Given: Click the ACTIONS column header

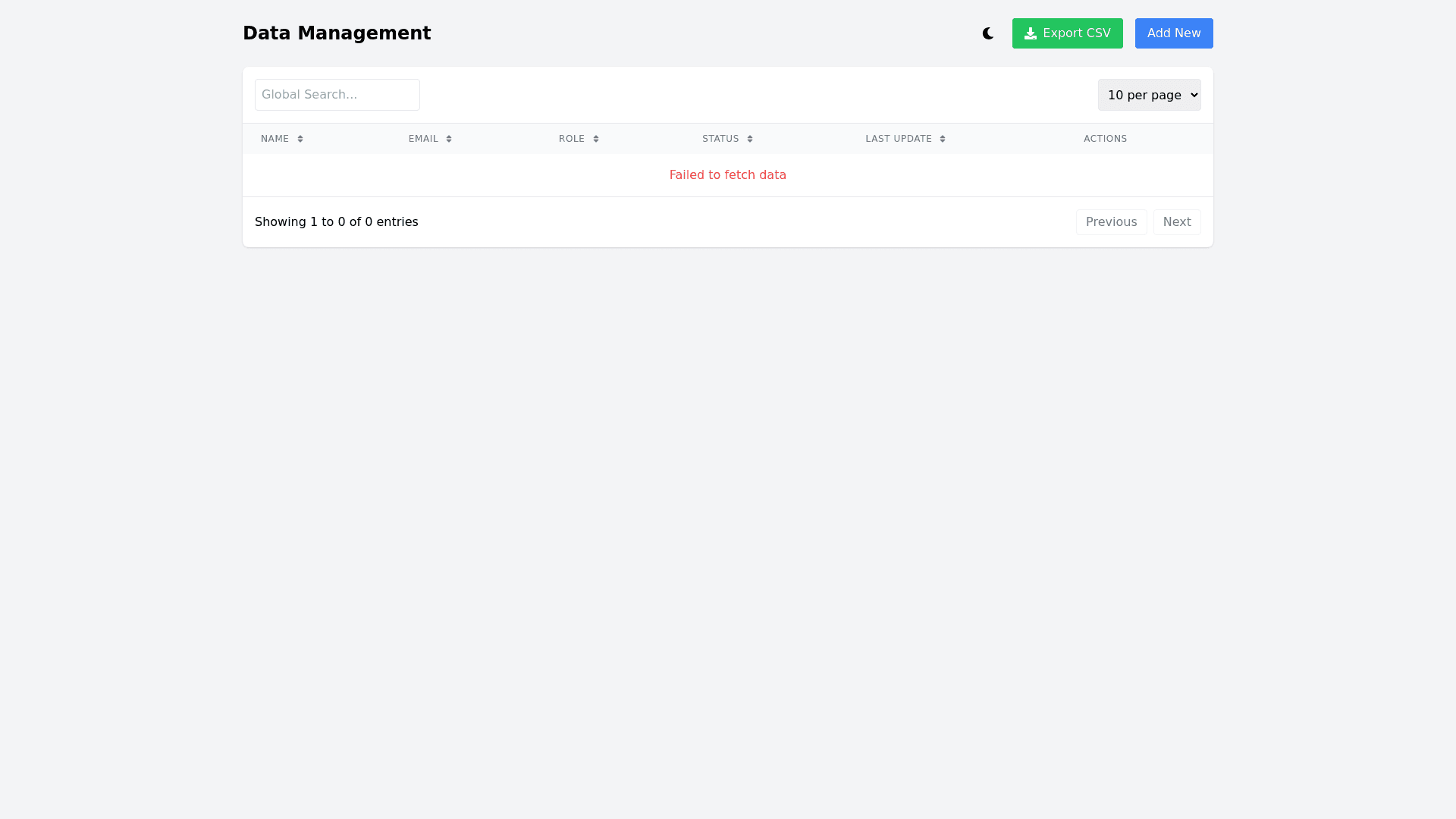Looking at the screenshot, I should click(1105, 139).
